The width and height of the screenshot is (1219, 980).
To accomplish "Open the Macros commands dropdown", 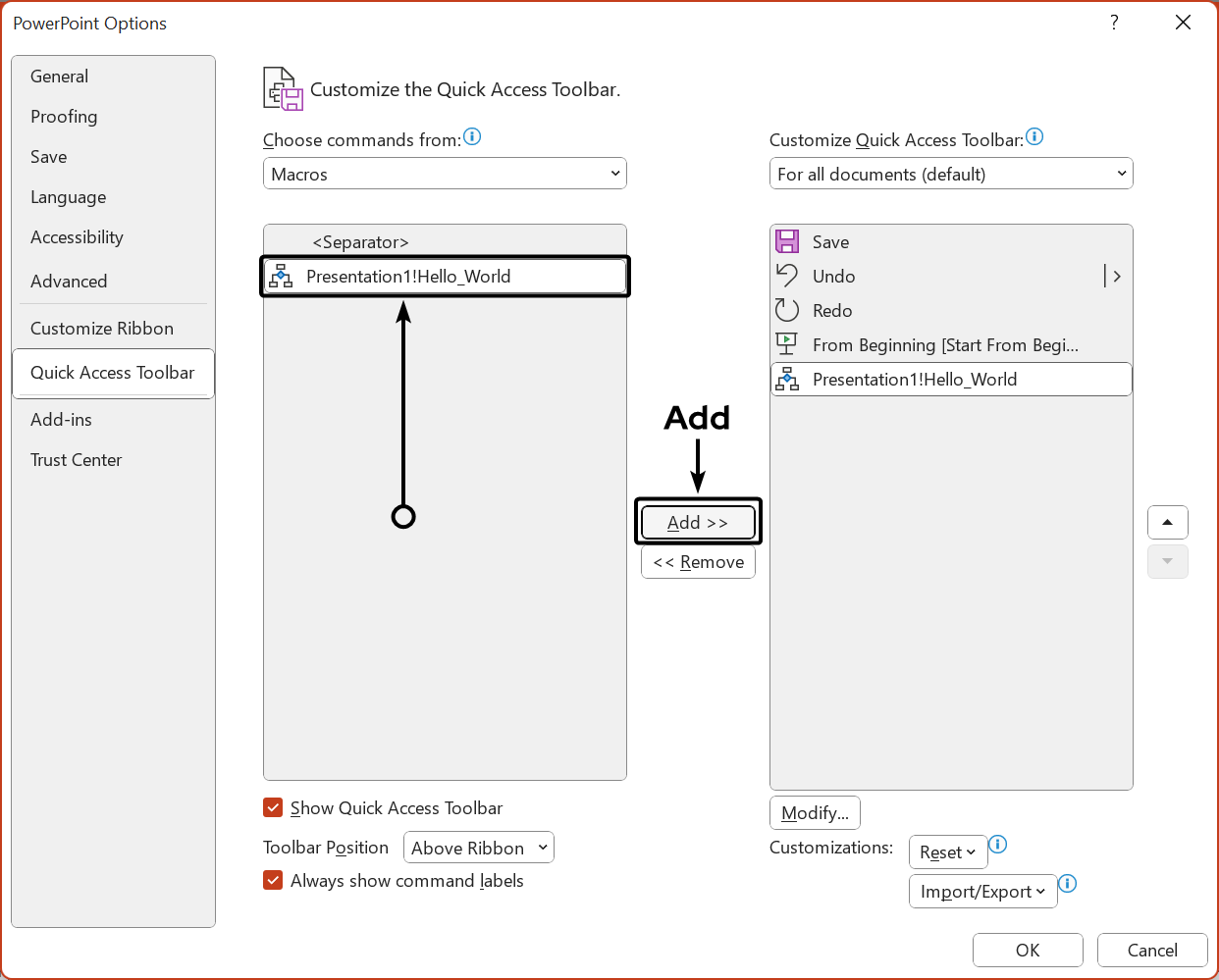I will click(x=445, y=174).
